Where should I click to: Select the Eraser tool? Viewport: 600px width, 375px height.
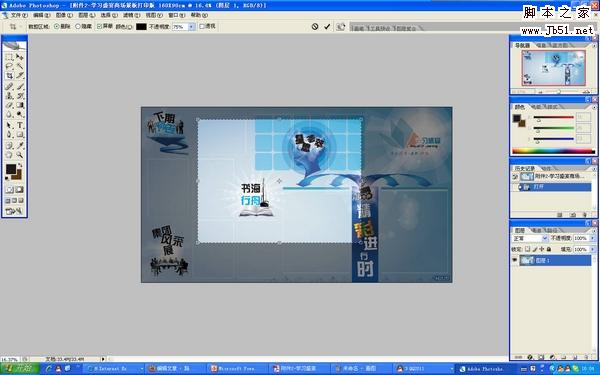pos(9,105)
